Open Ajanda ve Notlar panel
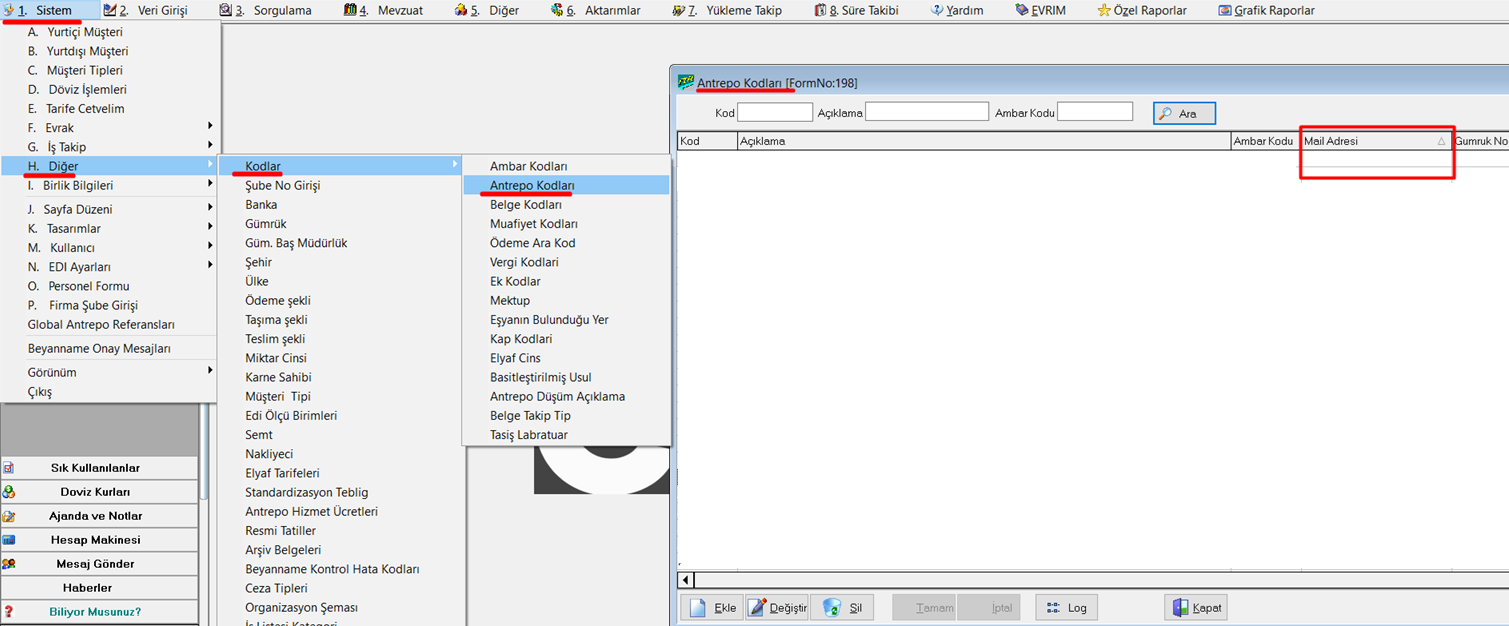The image size is (1509, 626). pyautogui.click(x=100, y=516)
